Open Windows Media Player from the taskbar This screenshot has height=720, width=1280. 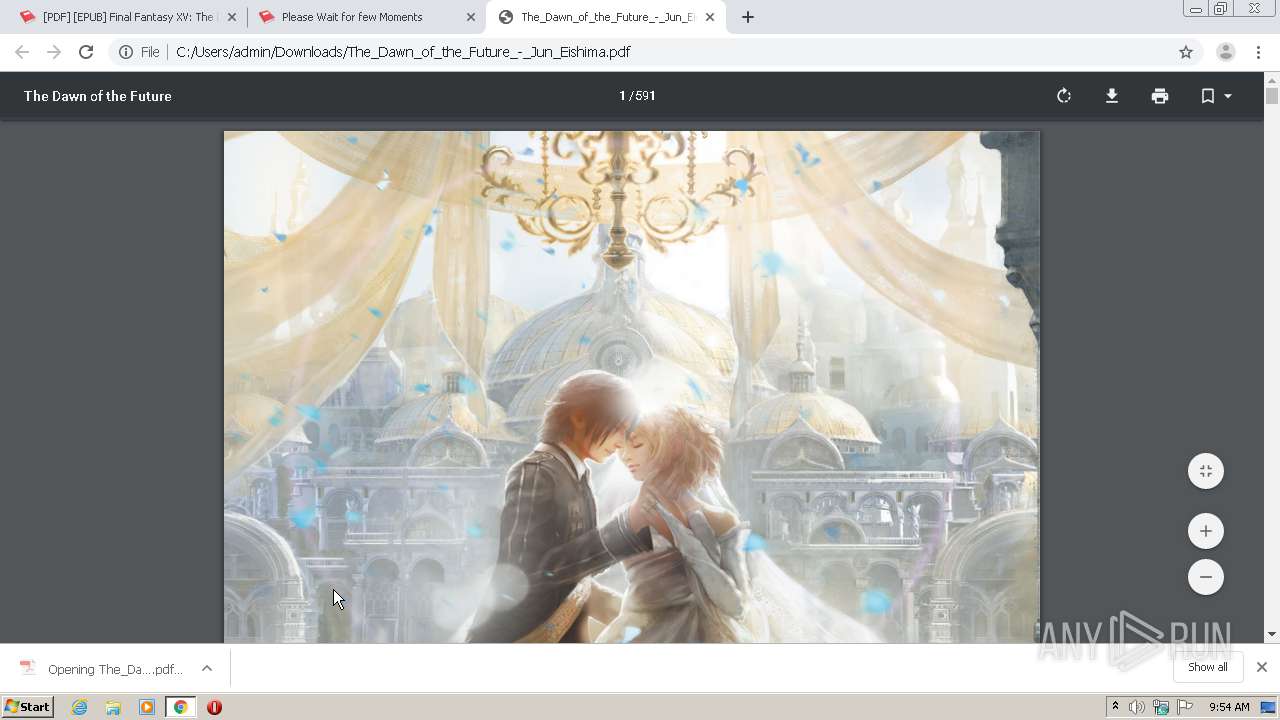[147, 707]
